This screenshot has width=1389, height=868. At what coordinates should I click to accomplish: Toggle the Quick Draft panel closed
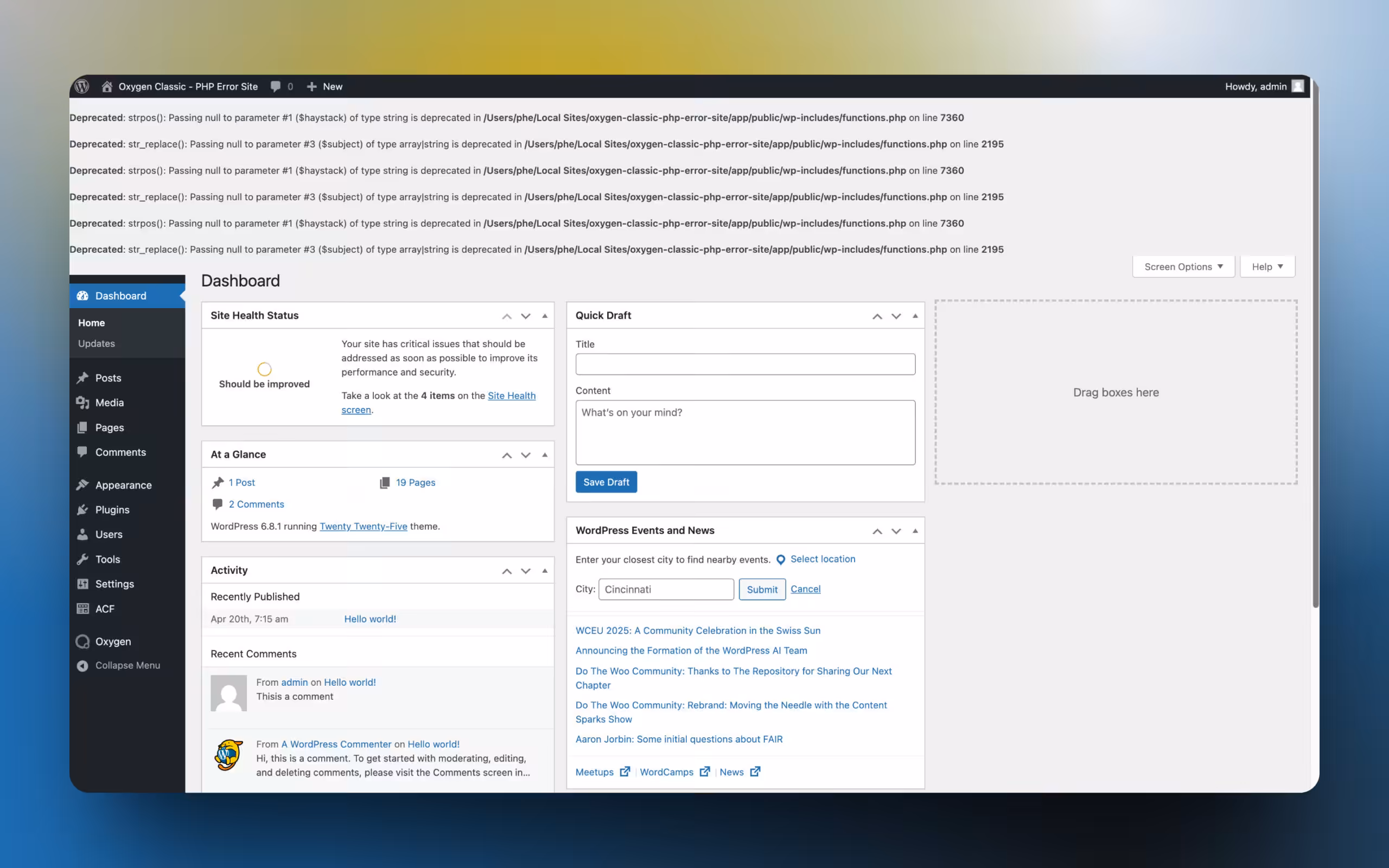(915, 316)
